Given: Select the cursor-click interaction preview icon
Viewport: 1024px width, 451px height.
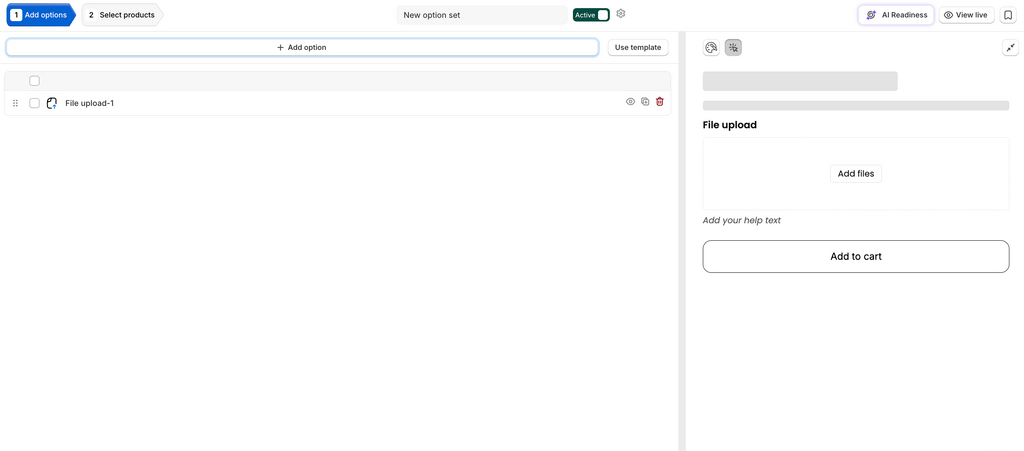Looking at the screenshot, I should tap(733, 48).
